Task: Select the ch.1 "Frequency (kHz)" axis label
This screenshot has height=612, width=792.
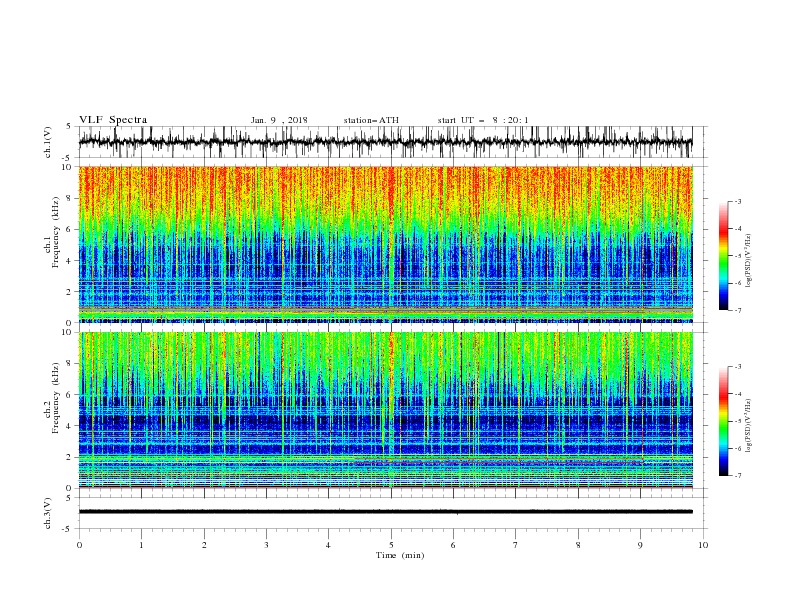Action: point(55,232)
